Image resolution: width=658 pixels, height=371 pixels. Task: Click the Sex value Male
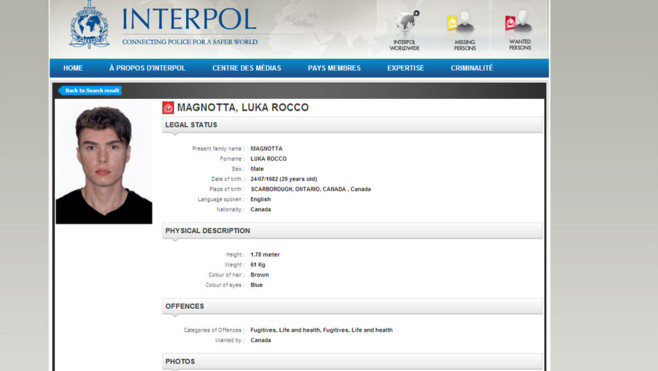point(257,169)
